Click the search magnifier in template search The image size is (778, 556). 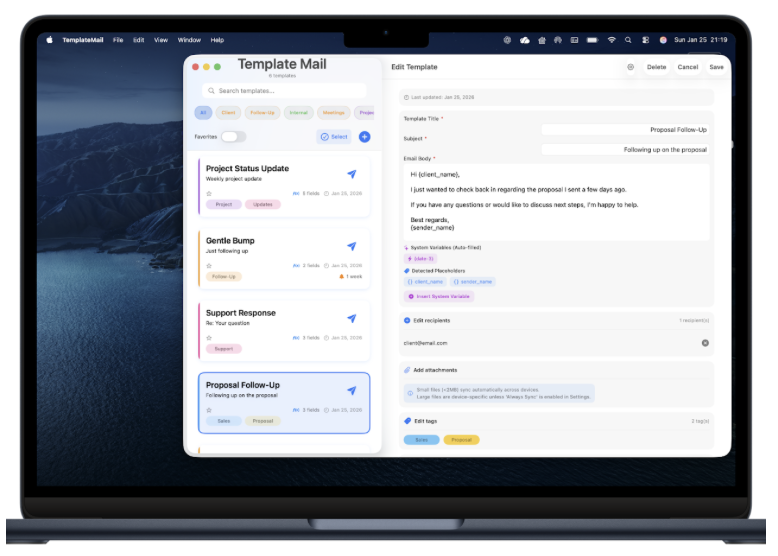tap(211, 91)
